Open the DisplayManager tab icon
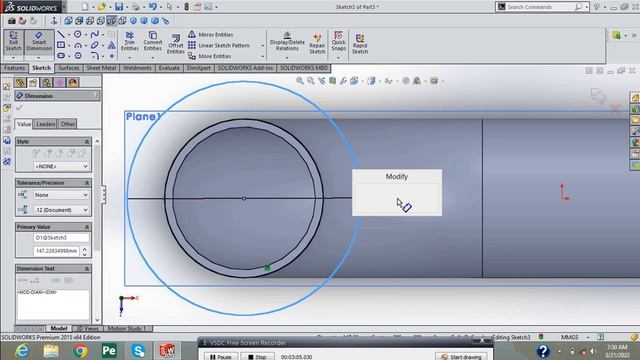This screenshot has width=640, height=360. (73, 83)
